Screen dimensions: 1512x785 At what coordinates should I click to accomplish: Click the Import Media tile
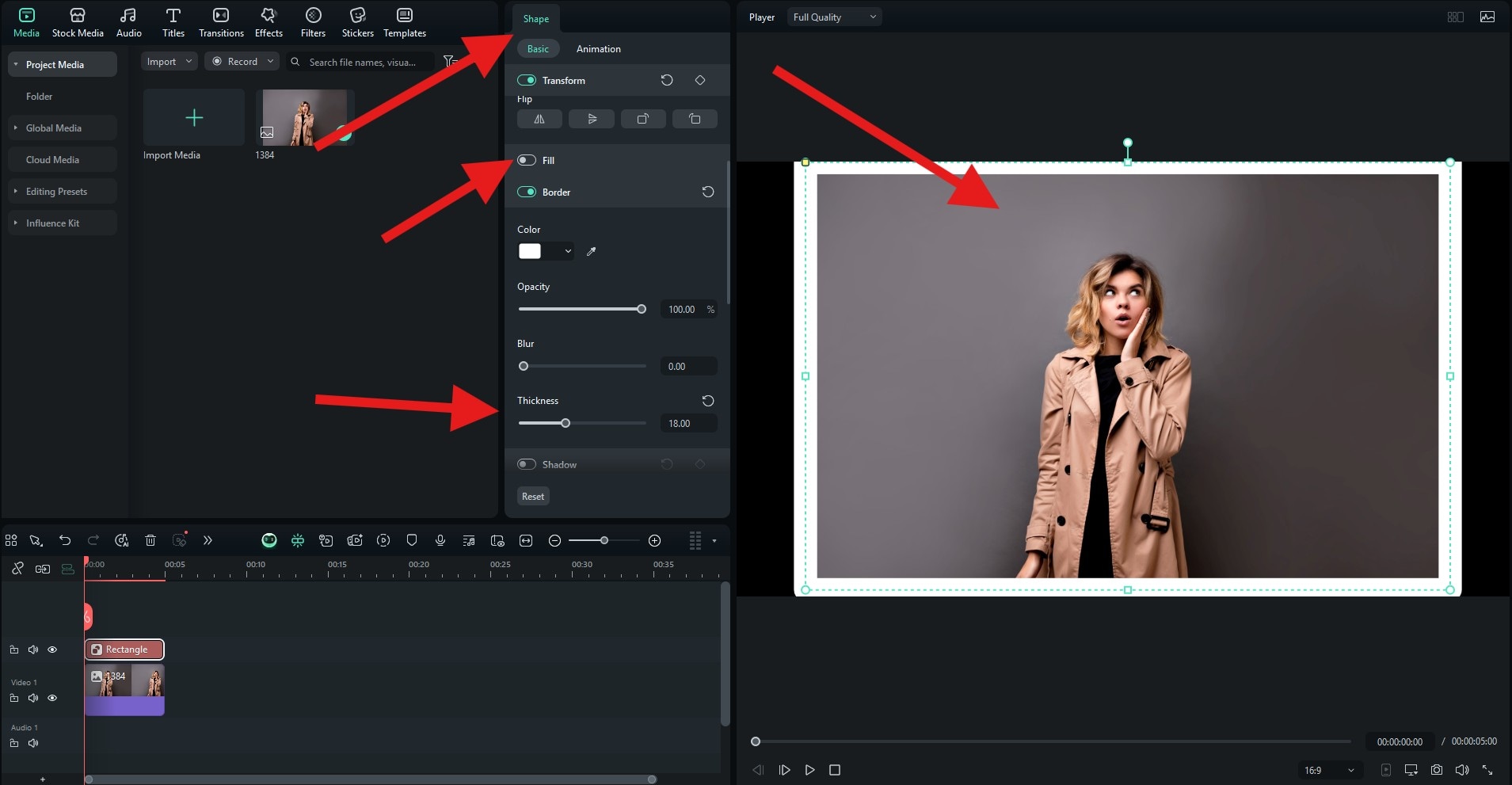(x=194, y=117)
